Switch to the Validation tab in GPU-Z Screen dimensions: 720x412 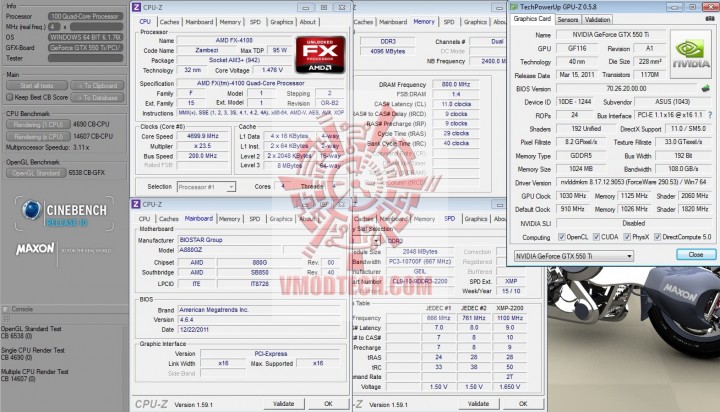597,19
